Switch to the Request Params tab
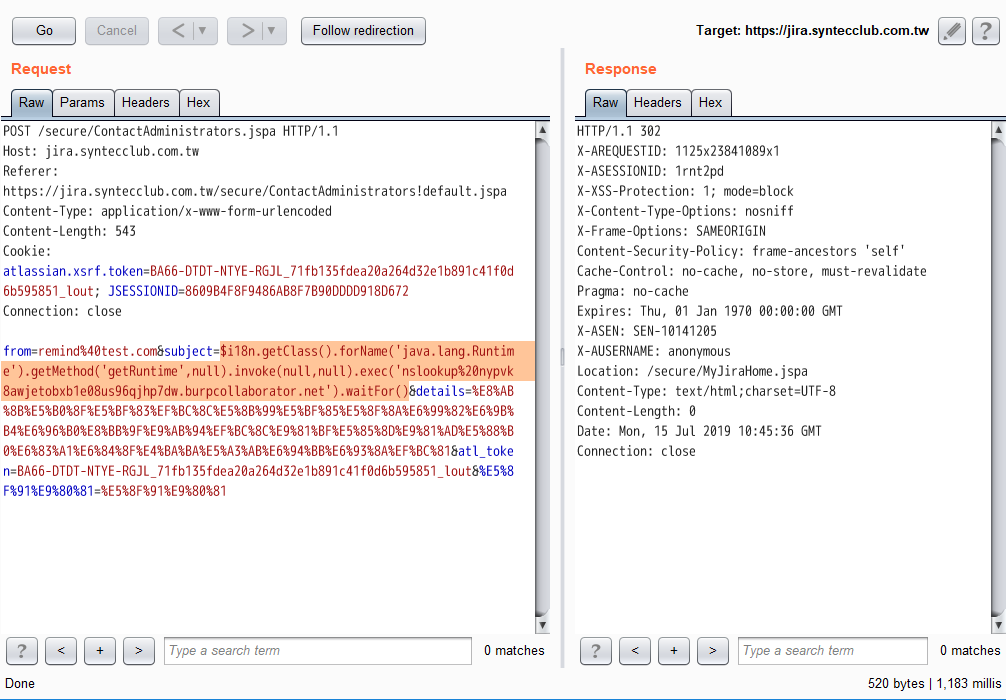The height and width of the screenshot is (700, 1006). click(82, 103)
